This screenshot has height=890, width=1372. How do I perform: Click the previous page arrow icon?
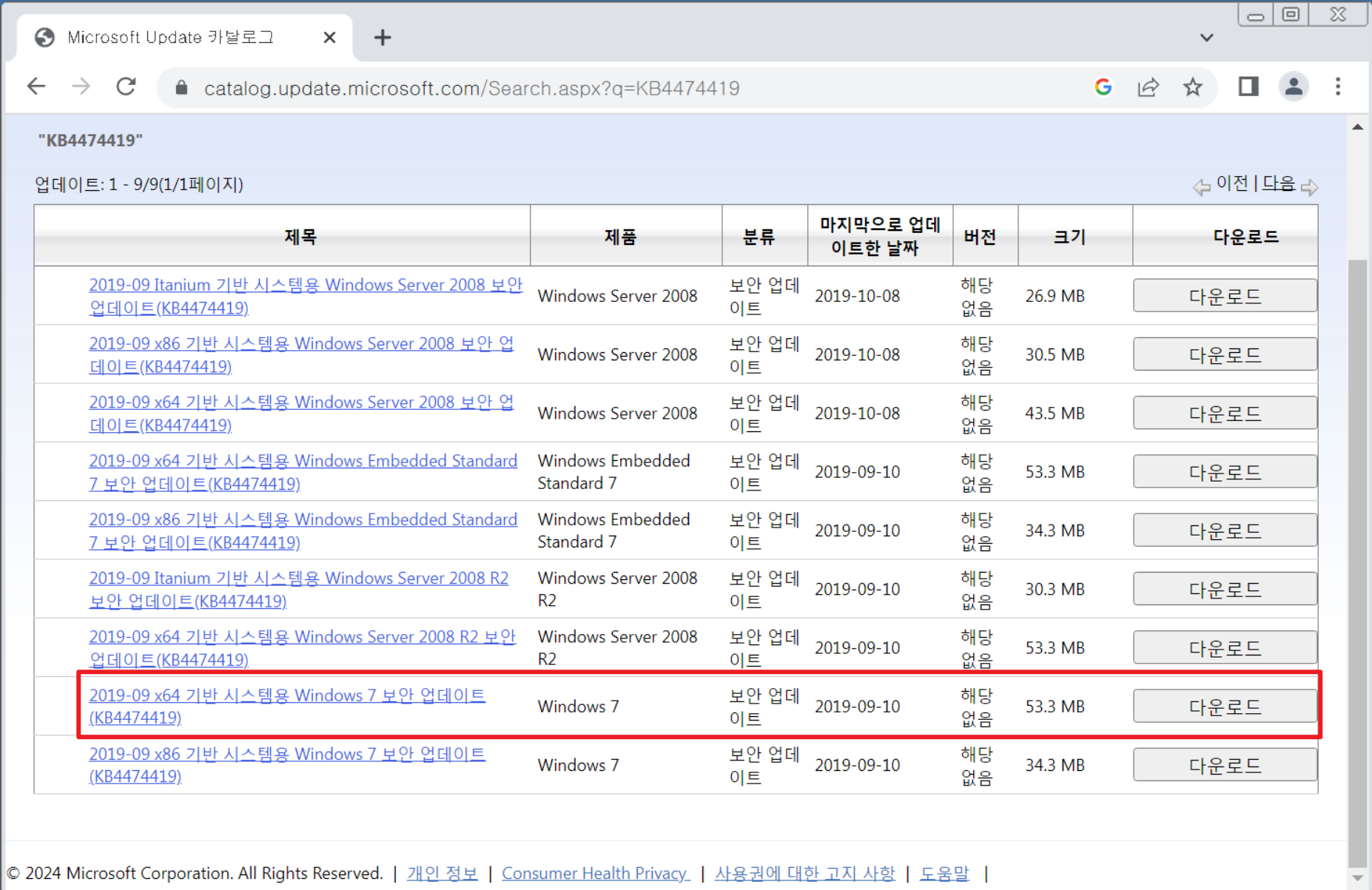tap(1202, 186)
